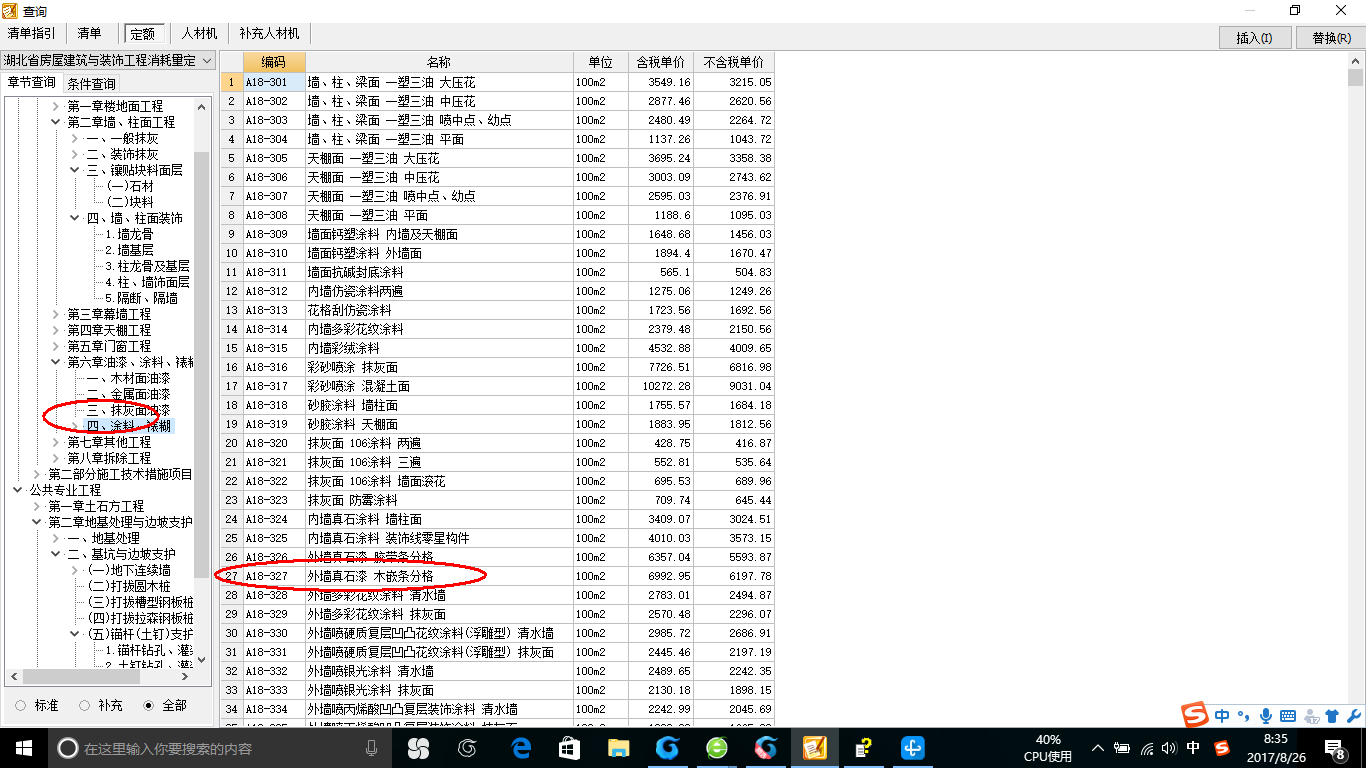This screenshot has width=1366, height=768.
Task: Click 替换(R) button
Action: click(x=1330, y=37)
